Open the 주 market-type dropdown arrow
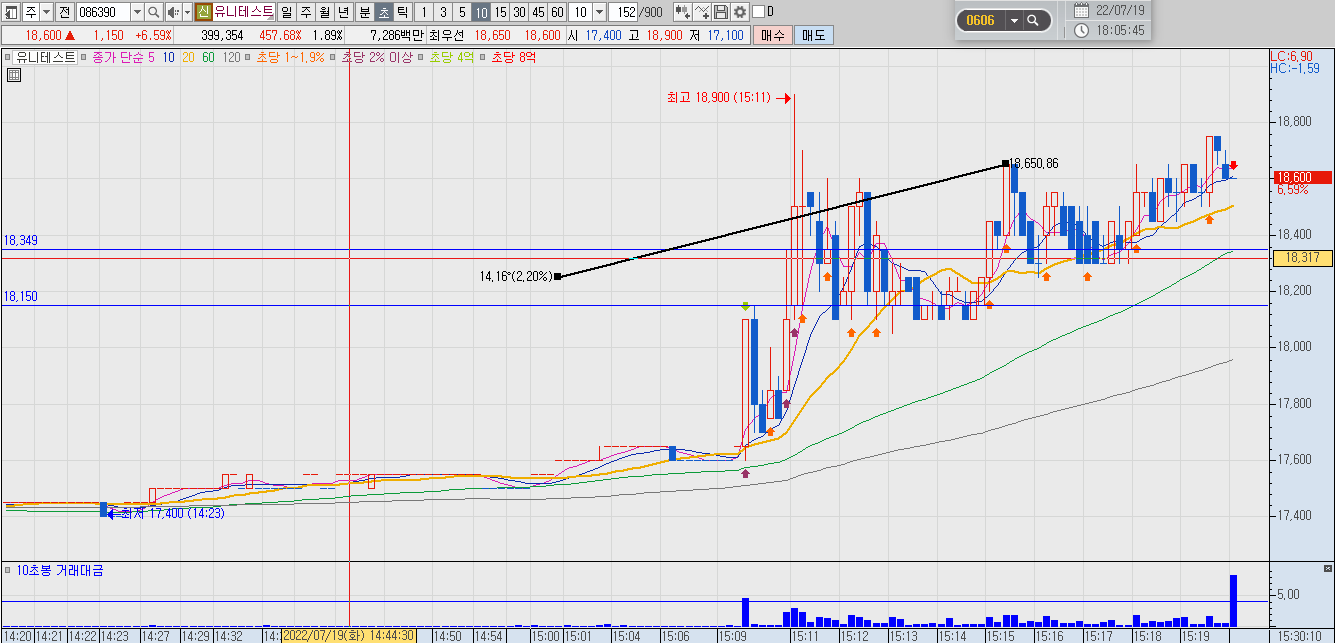This screenshot has width=1335, height=643. [47, 12]
